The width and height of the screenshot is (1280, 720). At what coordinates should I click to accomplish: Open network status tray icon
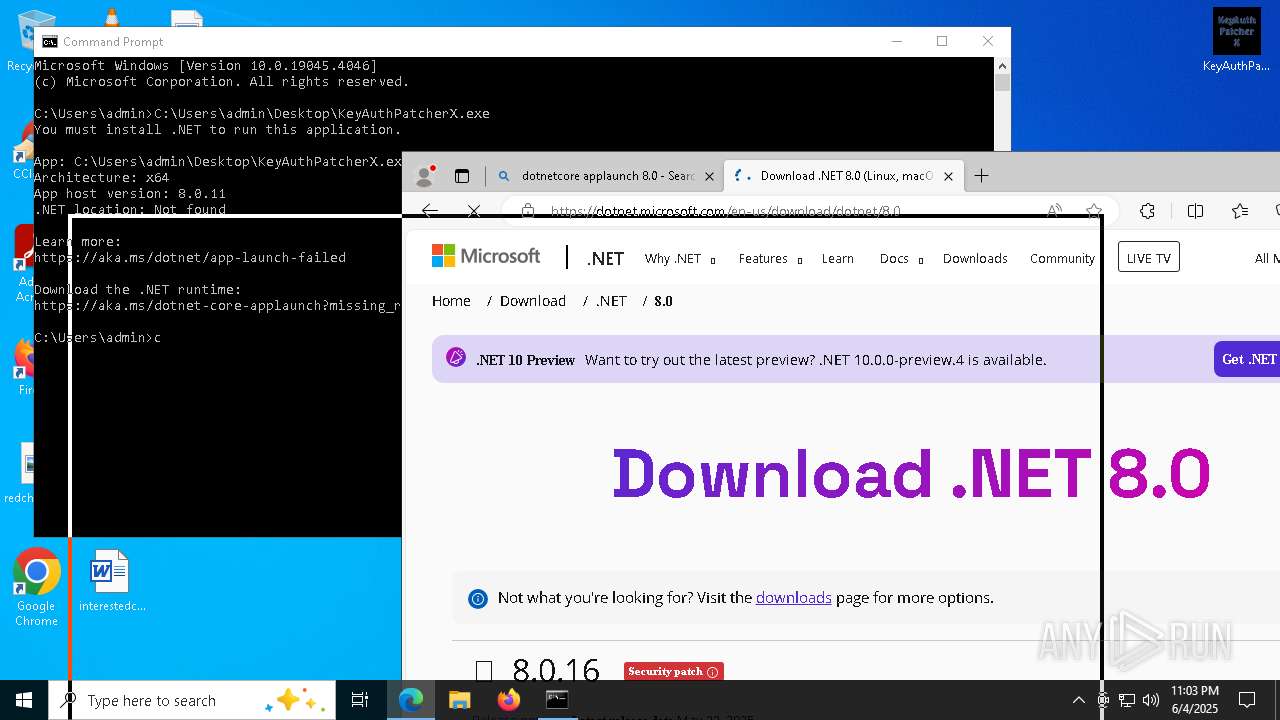click(x=1127, y=700)
